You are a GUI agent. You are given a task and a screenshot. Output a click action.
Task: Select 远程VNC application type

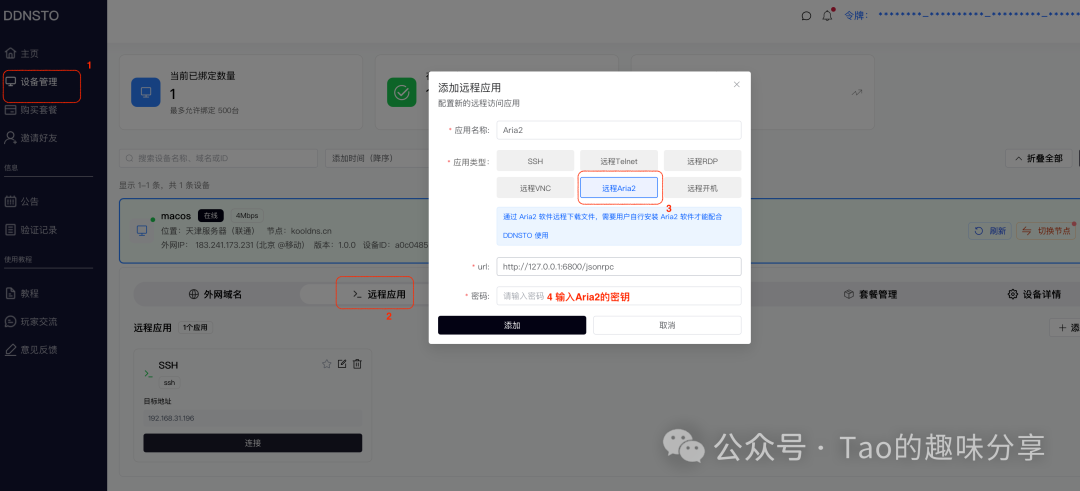click(535, 187)
